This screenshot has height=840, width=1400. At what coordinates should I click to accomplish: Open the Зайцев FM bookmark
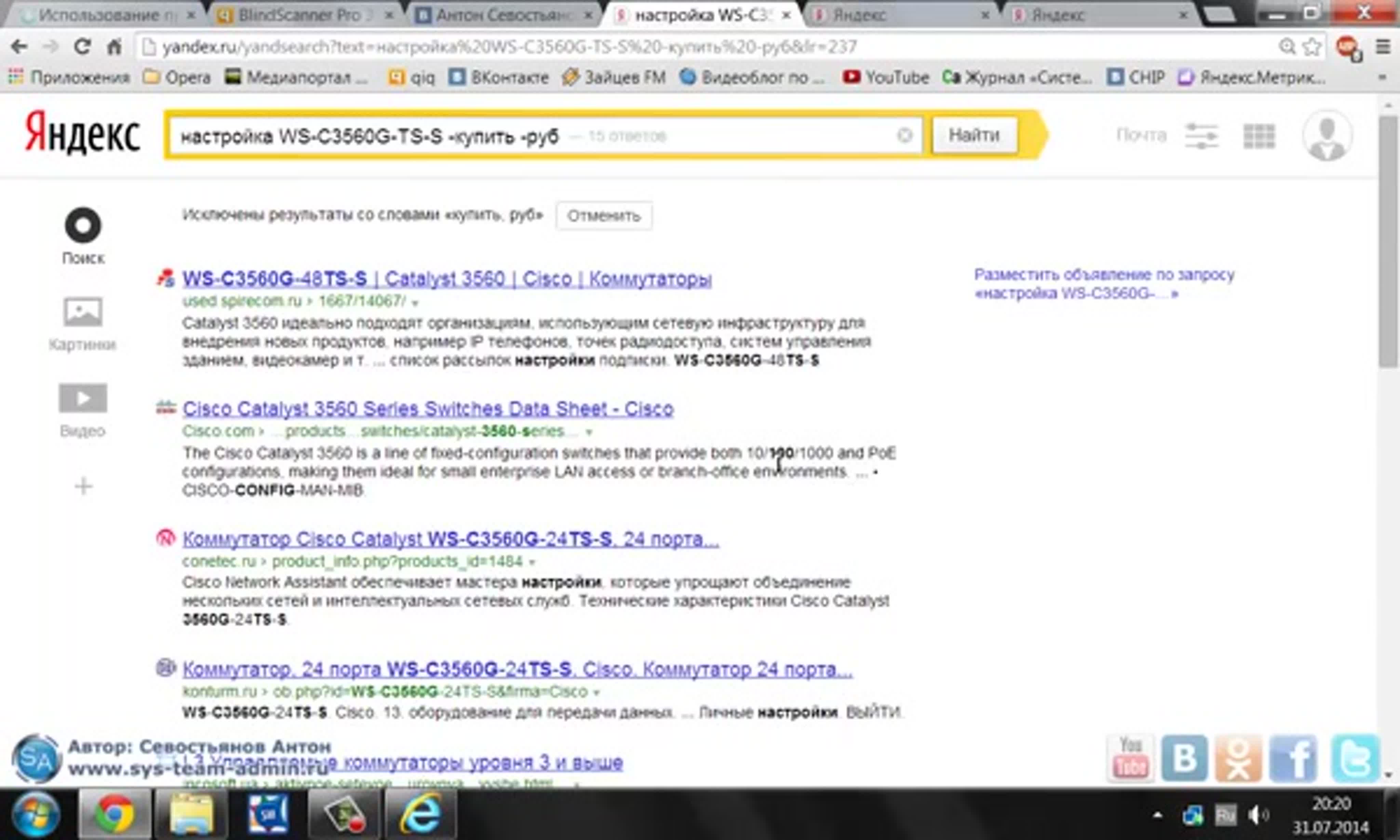tap(614, 77)
